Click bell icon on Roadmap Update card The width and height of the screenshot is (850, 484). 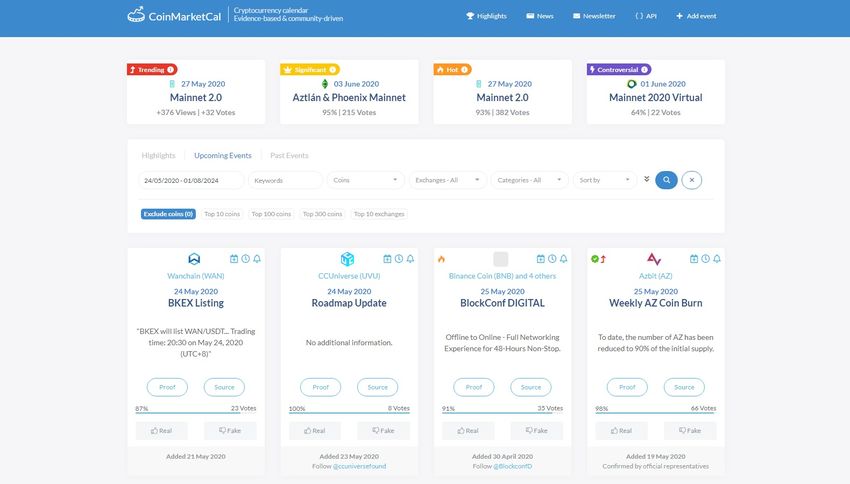pos(410,259)
